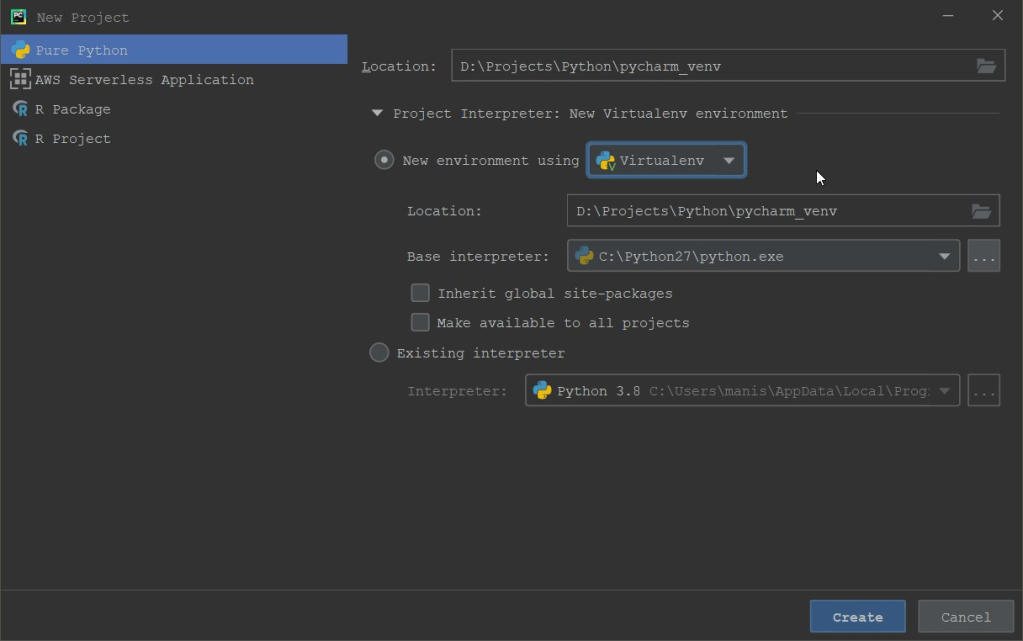This screenshot has width=1023, height=641.
Task: Check Make available to all projects
Action: pos(420,322)
